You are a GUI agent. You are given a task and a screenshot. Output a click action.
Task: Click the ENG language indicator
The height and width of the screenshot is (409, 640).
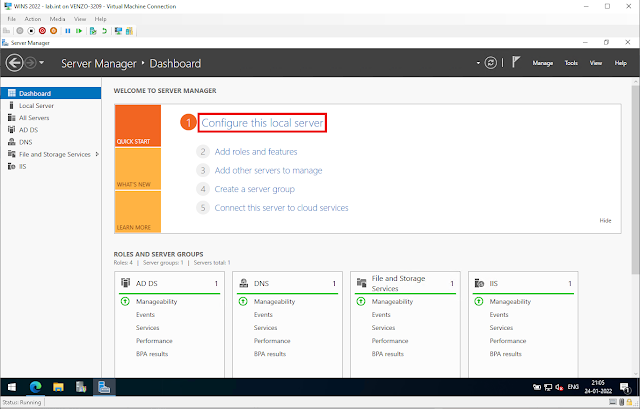[x=573, y=387]
